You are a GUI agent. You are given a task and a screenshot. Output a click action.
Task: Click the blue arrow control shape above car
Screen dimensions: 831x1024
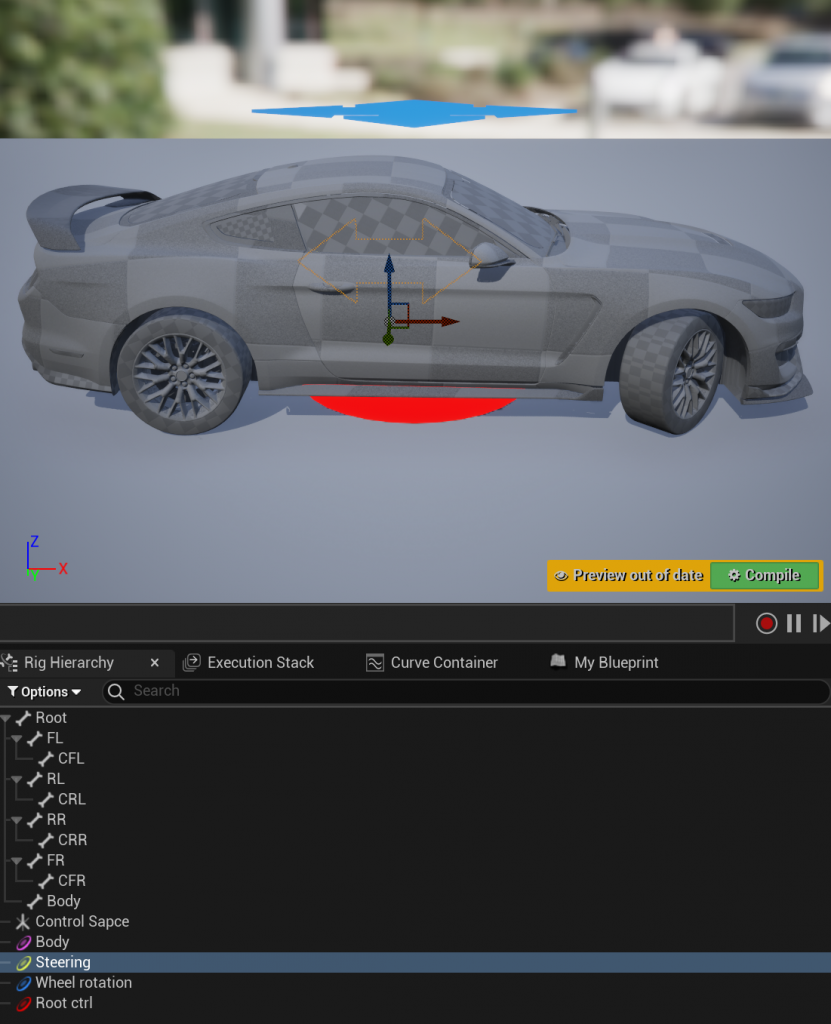(414, 113)
